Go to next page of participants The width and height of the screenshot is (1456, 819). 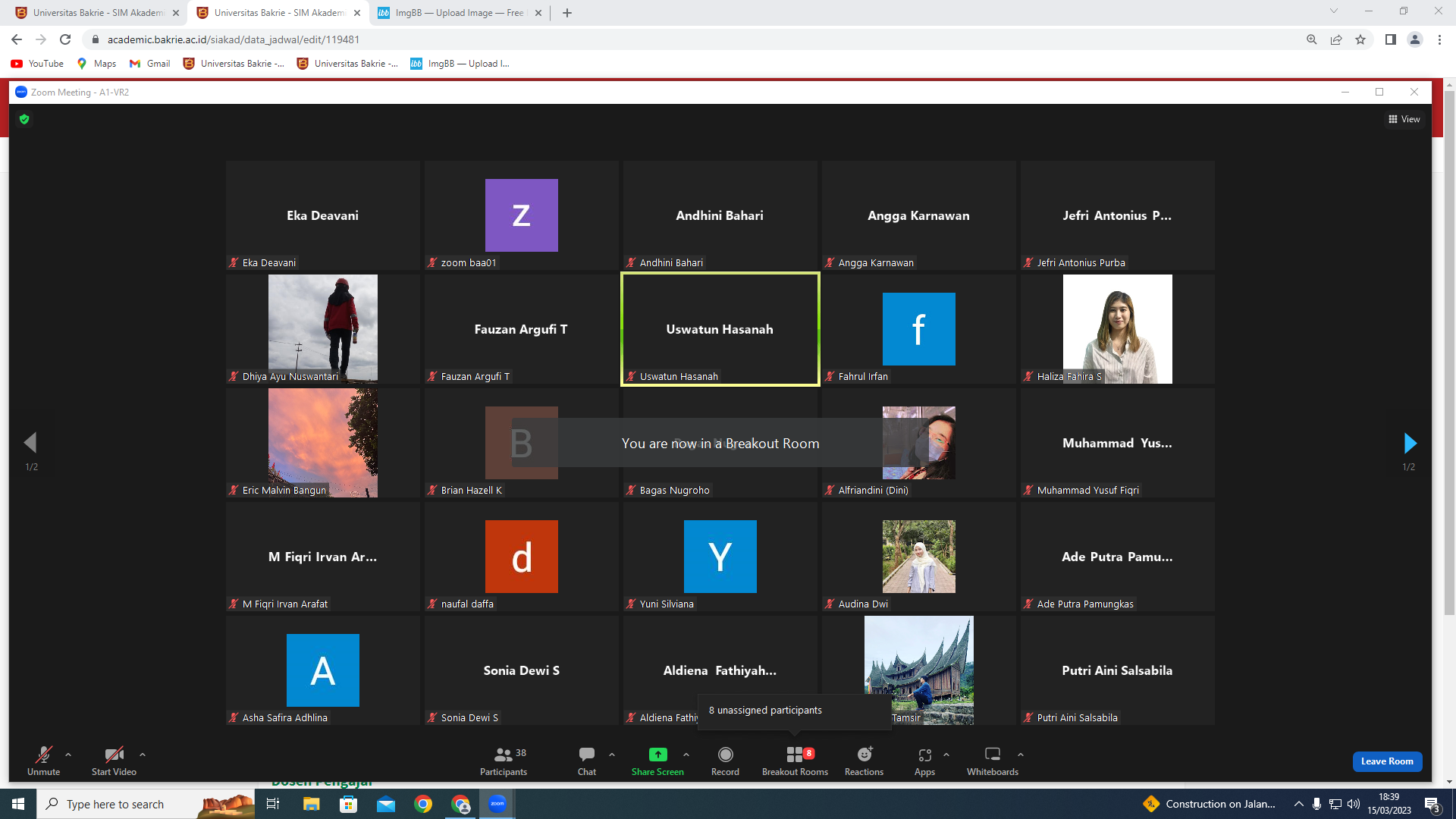click(x=1410, y=443)
